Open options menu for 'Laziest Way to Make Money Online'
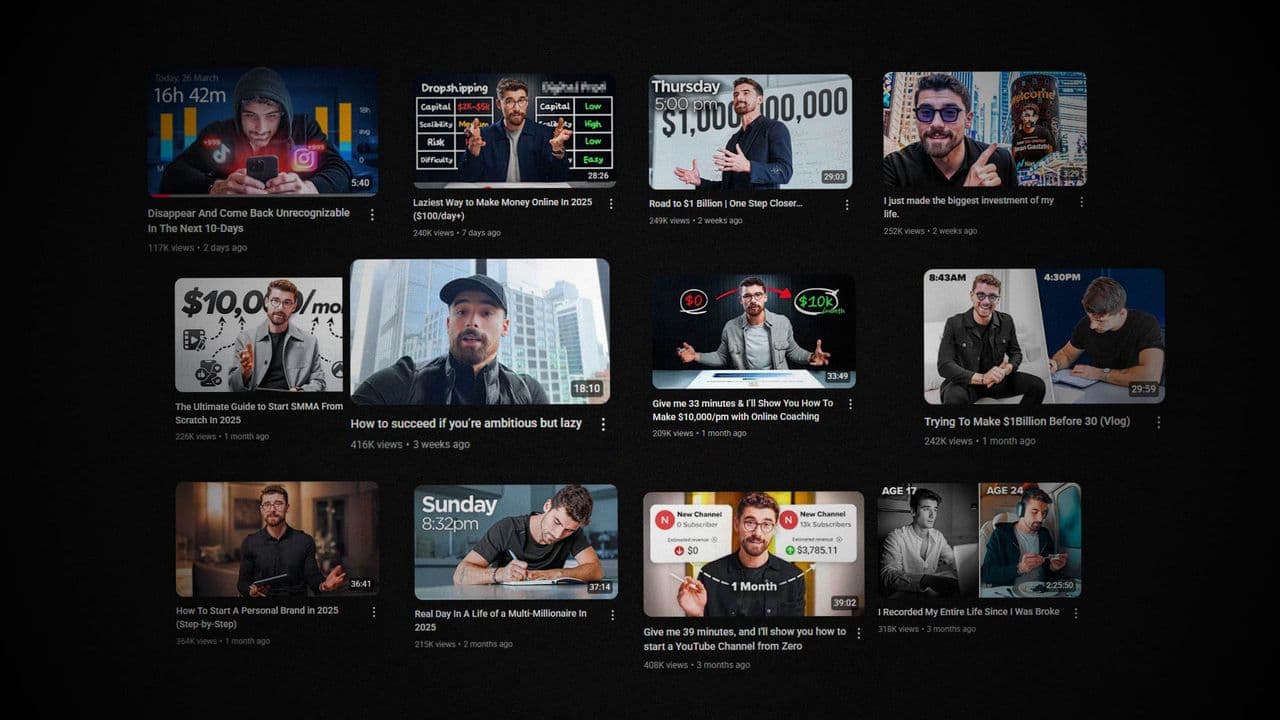This screenshot has width=1280, height=720. [x=611, y=202]
